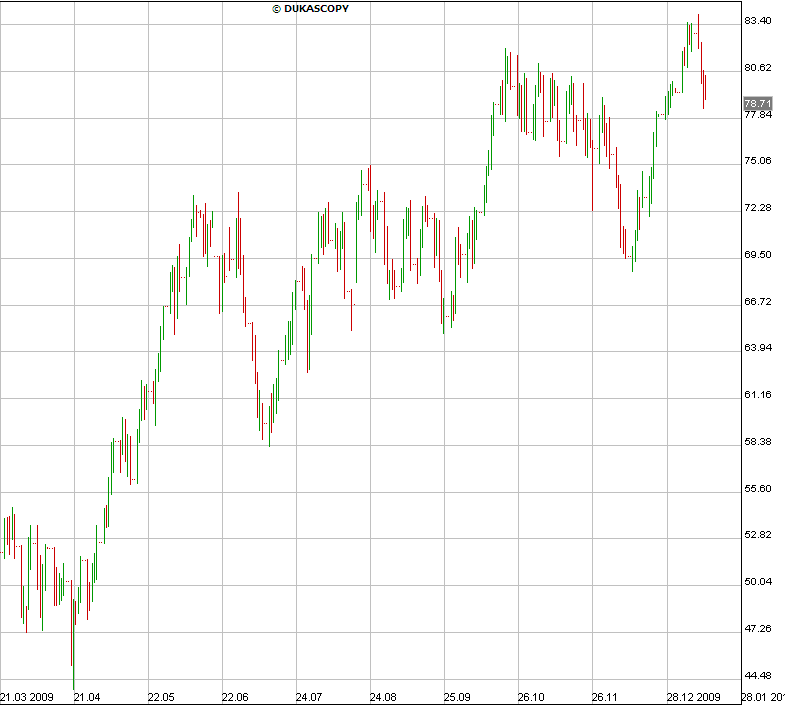
Task: Click the 25.09 date label
Action: 457,697
